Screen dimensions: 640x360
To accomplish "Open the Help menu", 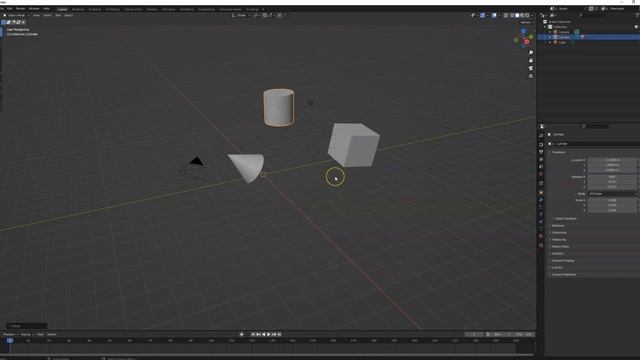I will pos(46,9).
